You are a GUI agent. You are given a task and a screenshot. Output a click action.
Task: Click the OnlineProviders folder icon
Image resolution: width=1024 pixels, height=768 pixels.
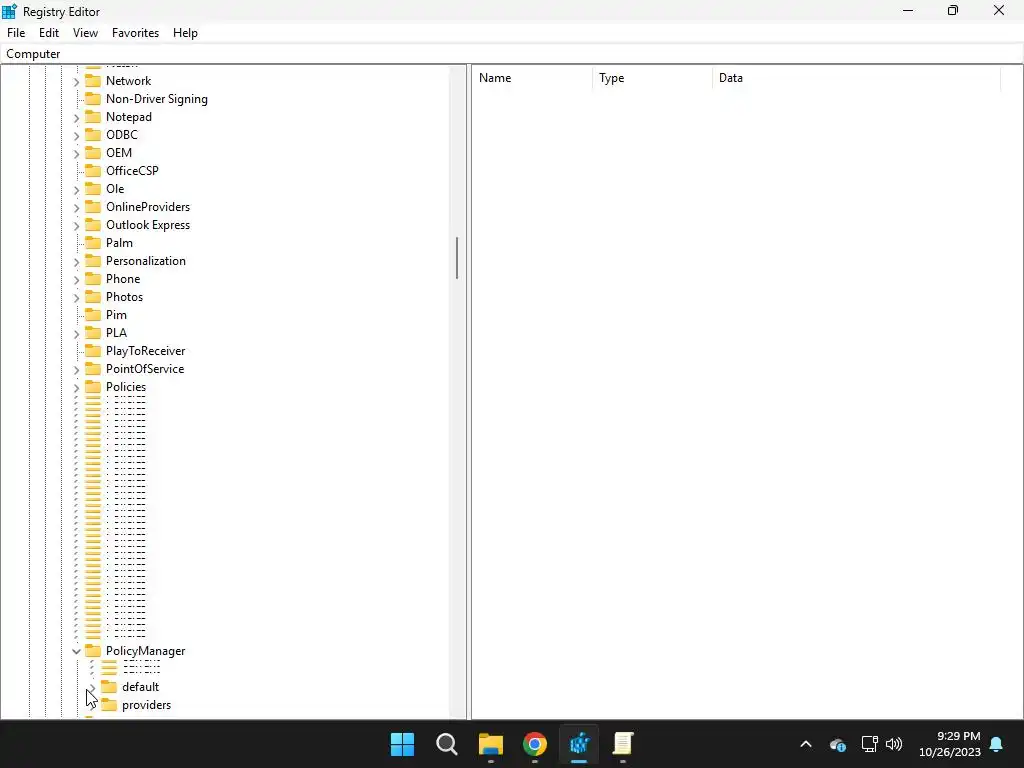93,206
